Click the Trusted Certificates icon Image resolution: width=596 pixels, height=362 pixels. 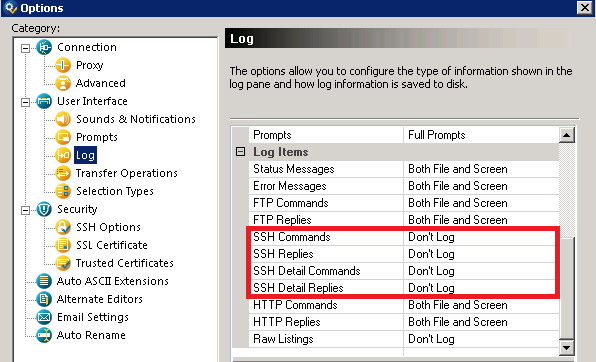click(63, 263)
